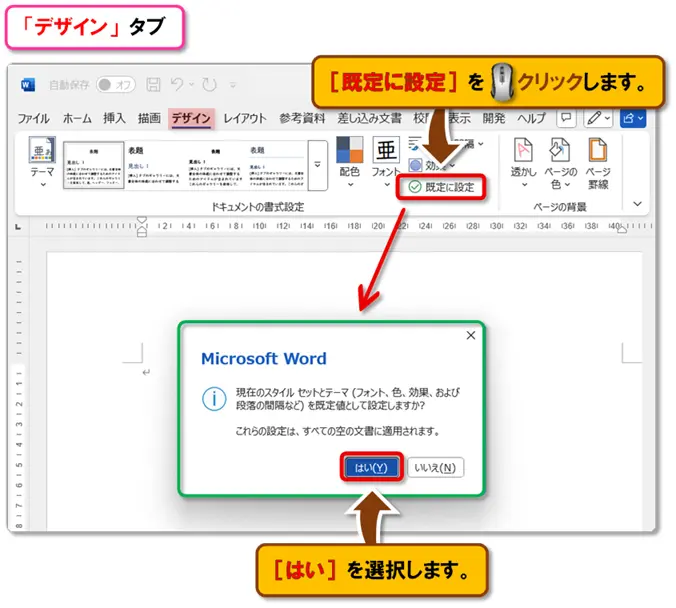The image size is (676, 608).
Task: Open the ファイル (File) tab
Action: tap(34, 118)
